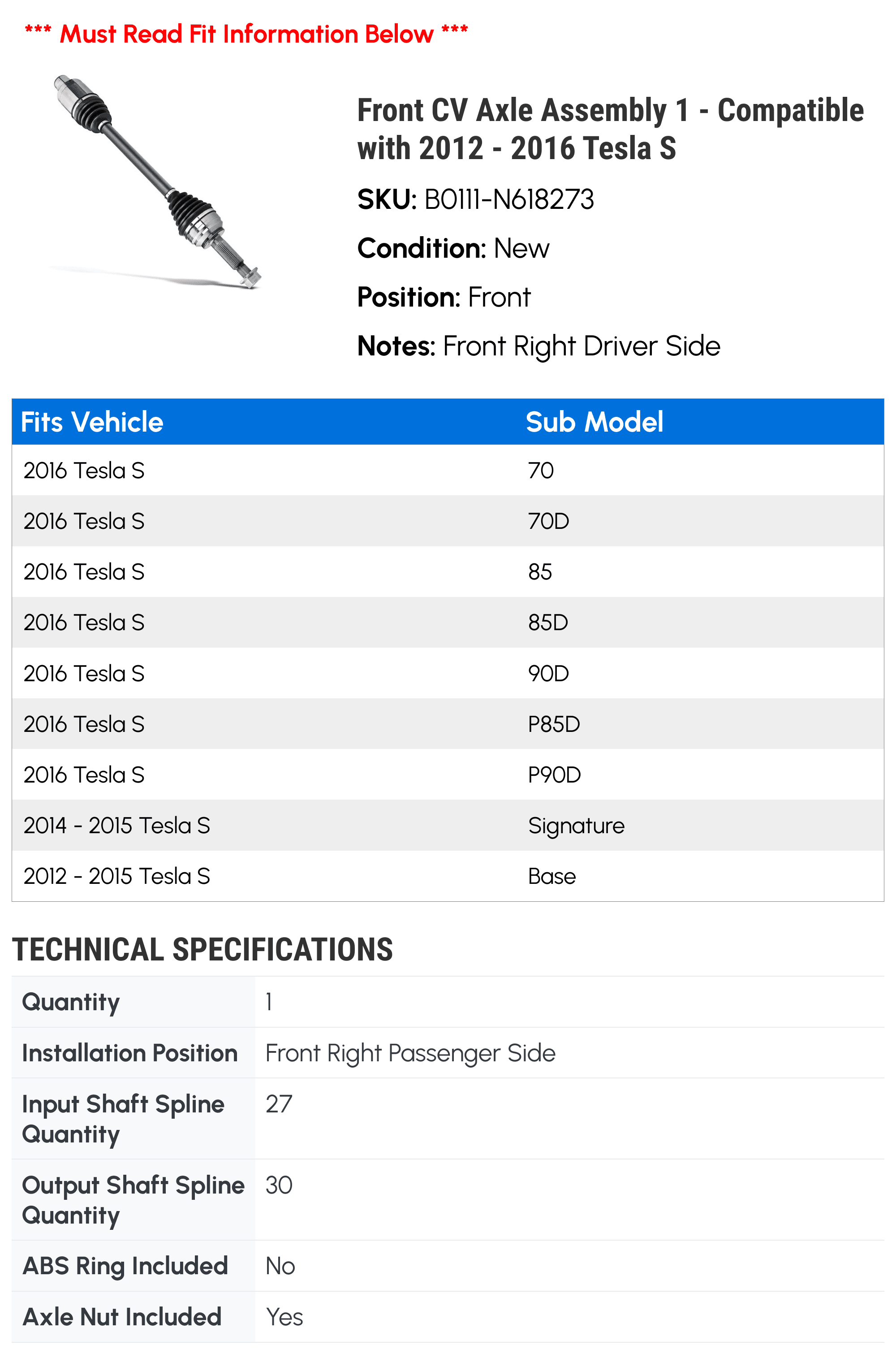Click the ABS Ring Included row

tap(448, 1266)
